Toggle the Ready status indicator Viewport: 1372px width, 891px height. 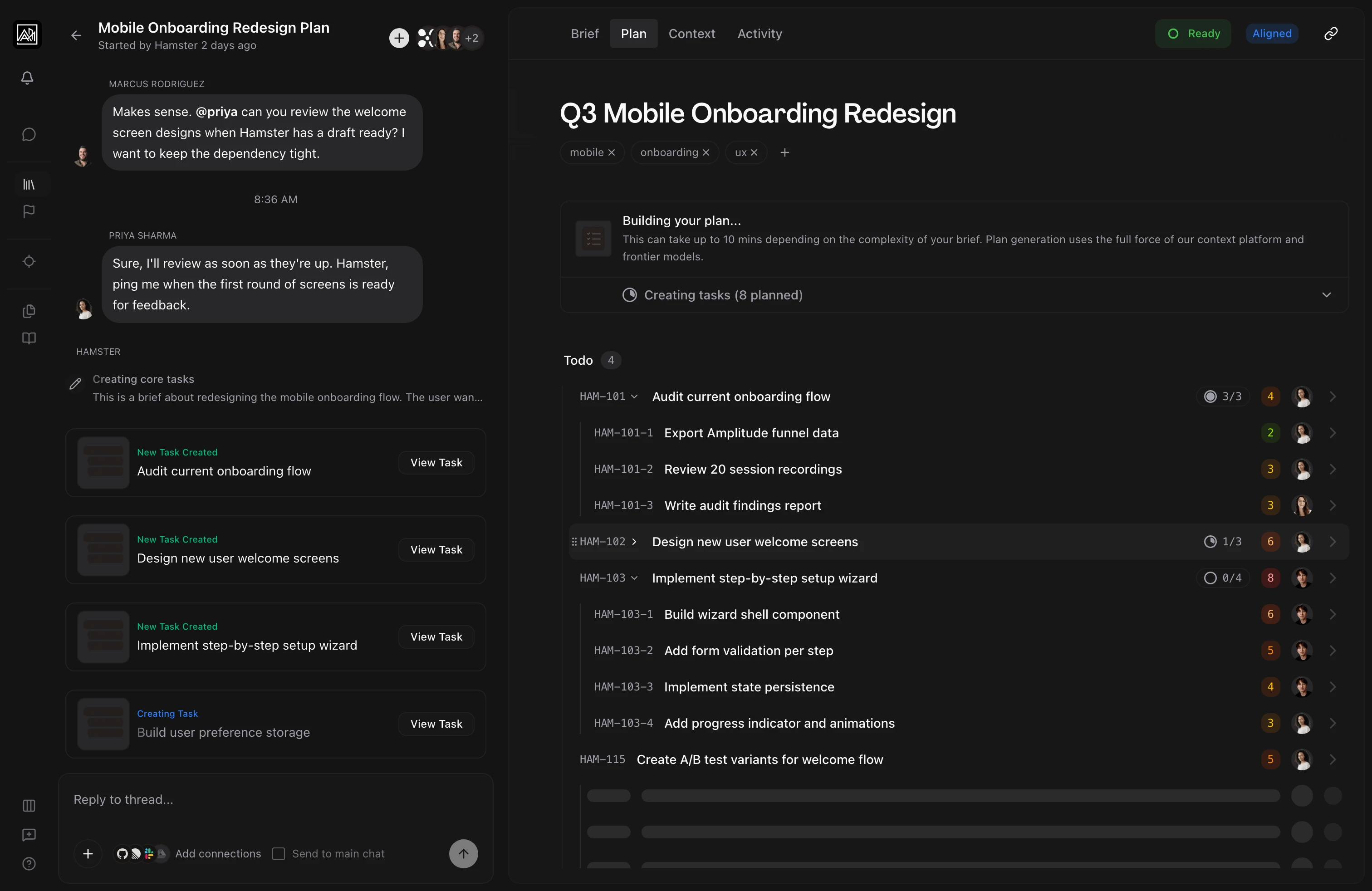coord(1193,34)
